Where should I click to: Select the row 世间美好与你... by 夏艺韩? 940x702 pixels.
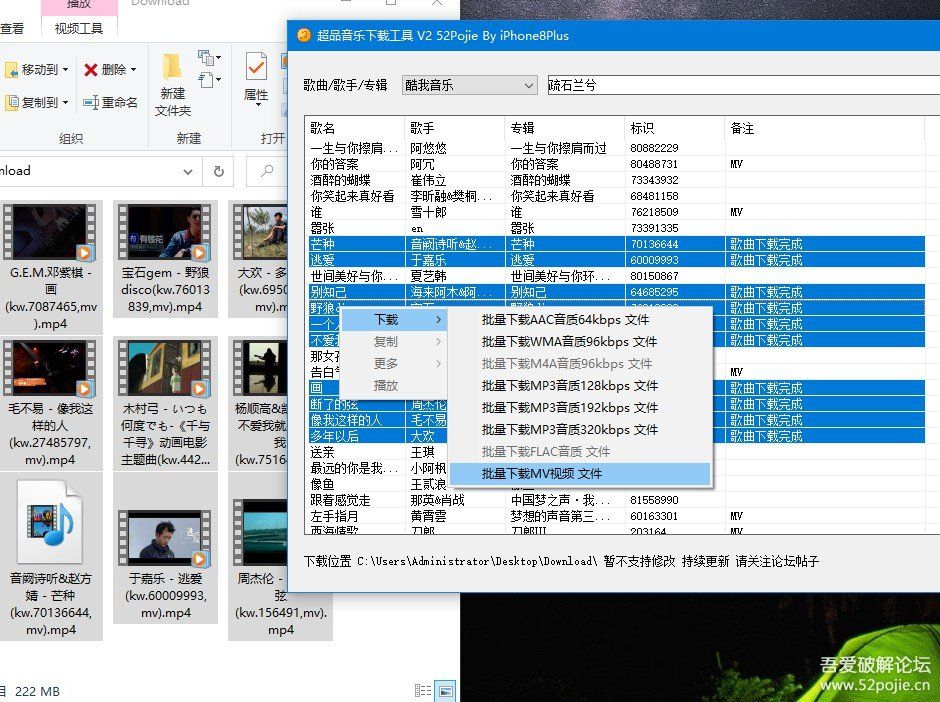click(615, 276)
